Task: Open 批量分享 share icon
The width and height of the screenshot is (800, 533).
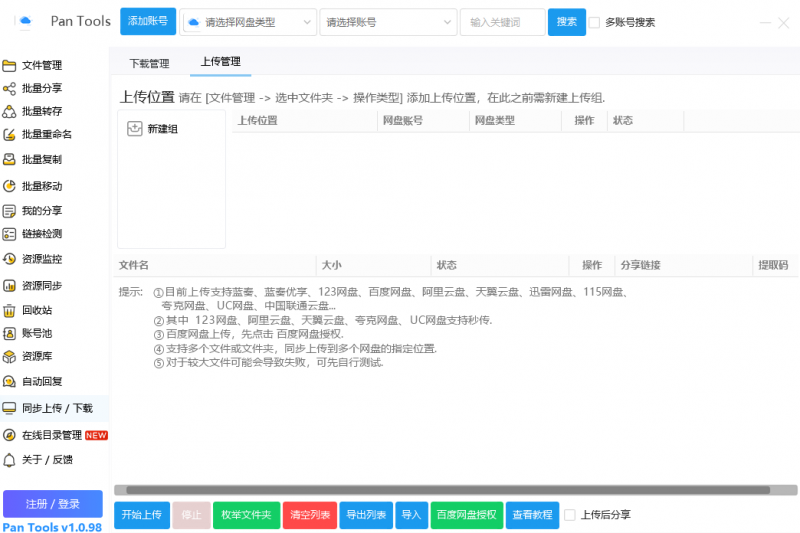Action: tap(9, 89)
